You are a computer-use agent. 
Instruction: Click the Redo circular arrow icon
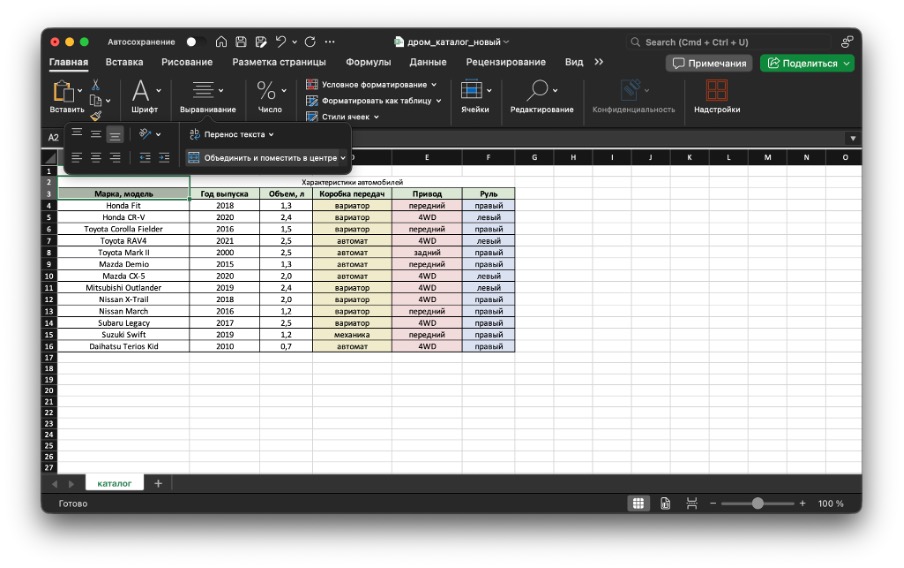point(310,42)
